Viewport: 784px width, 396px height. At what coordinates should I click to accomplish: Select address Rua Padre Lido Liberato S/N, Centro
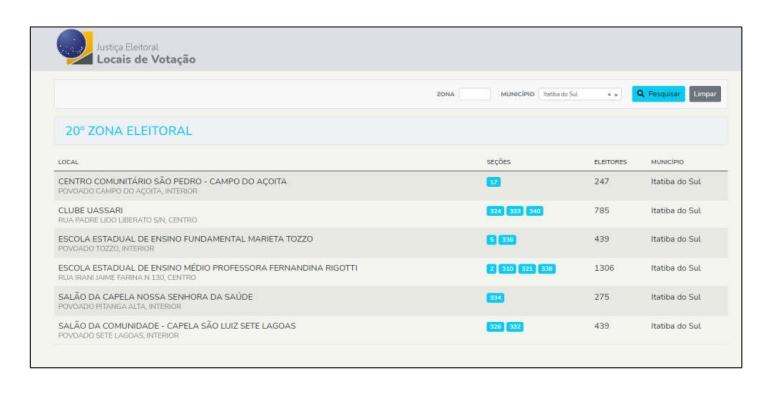click(128, 220)
